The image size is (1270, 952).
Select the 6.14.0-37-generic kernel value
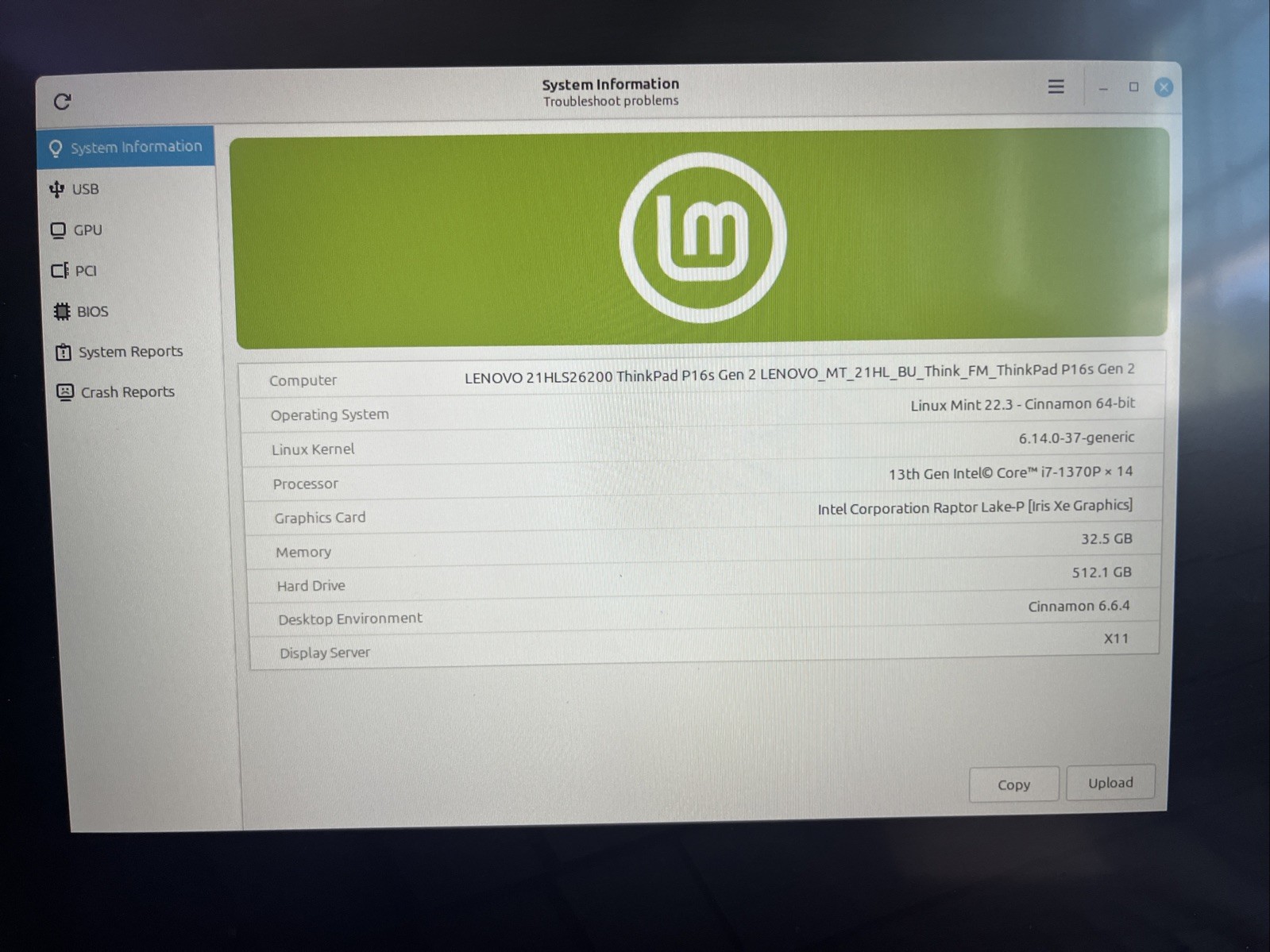pyautogui.click(x=1077, y=437)
